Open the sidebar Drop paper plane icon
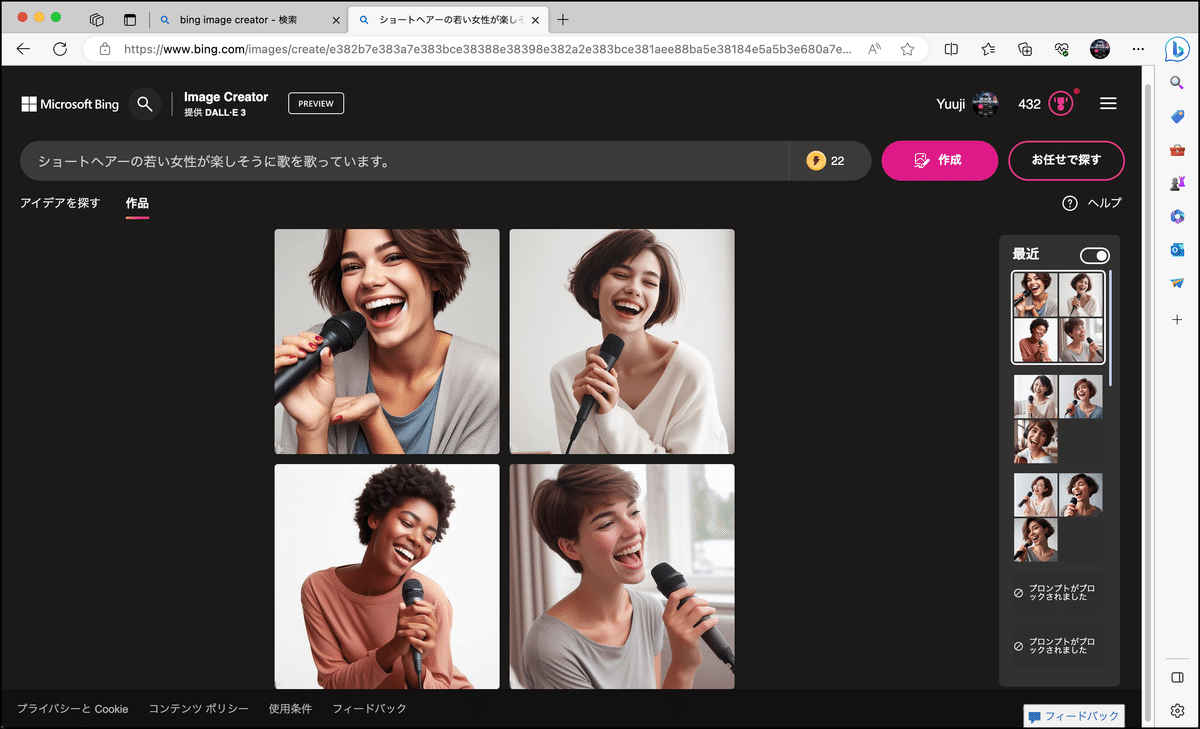Image resolution: width=1200 pixels, height=729 pixels. click(1177, 282)
